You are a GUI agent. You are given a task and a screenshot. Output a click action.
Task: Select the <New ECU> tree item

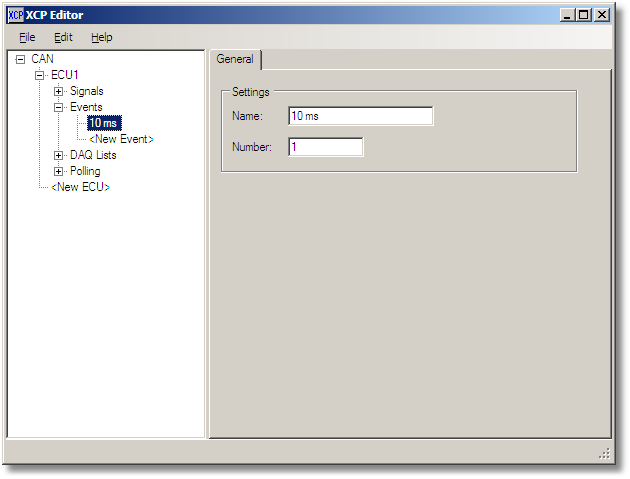click(80, 188)
